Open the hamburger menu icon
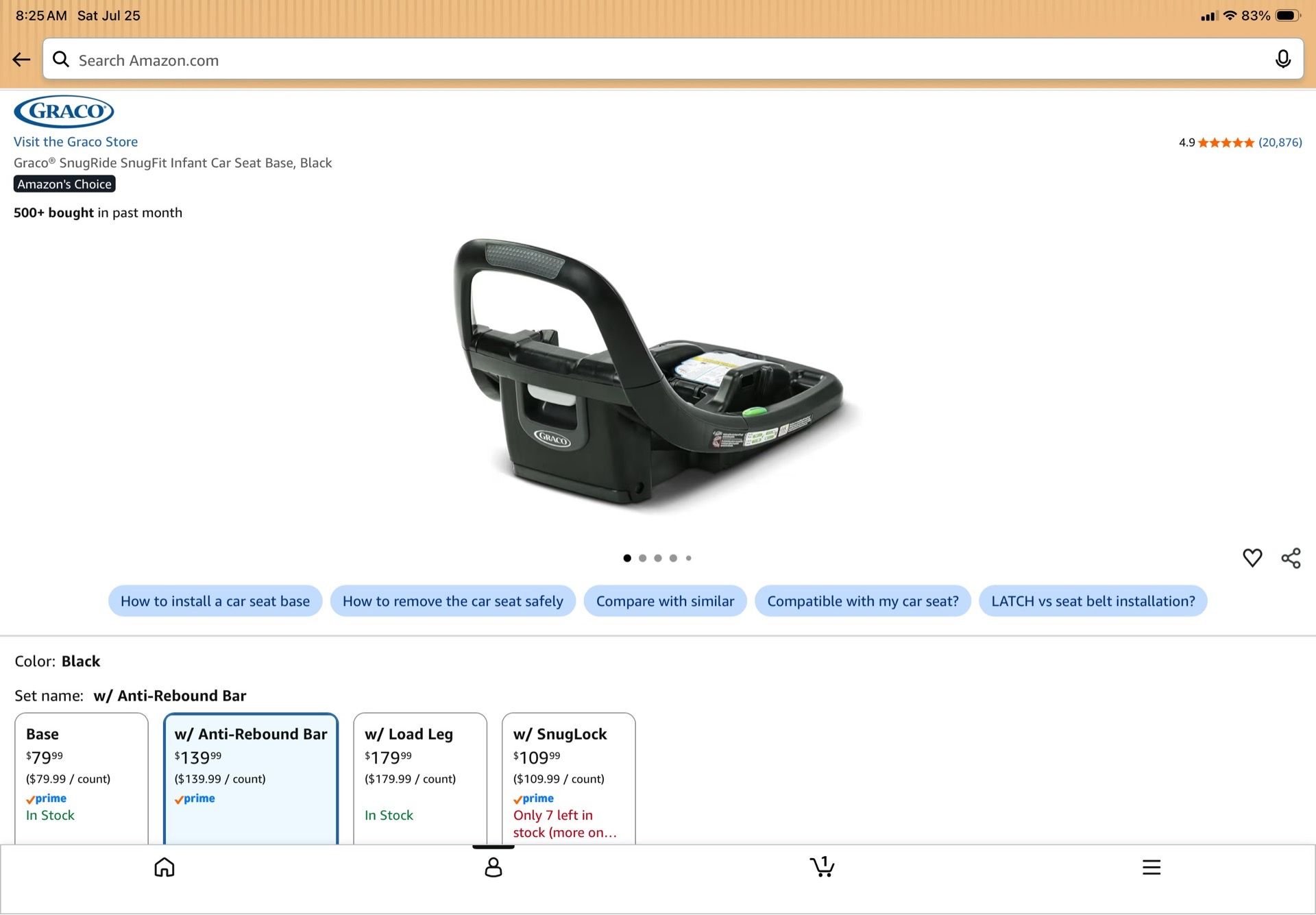The height and width of the screenshot is (915, 1316). [1151, 867]
